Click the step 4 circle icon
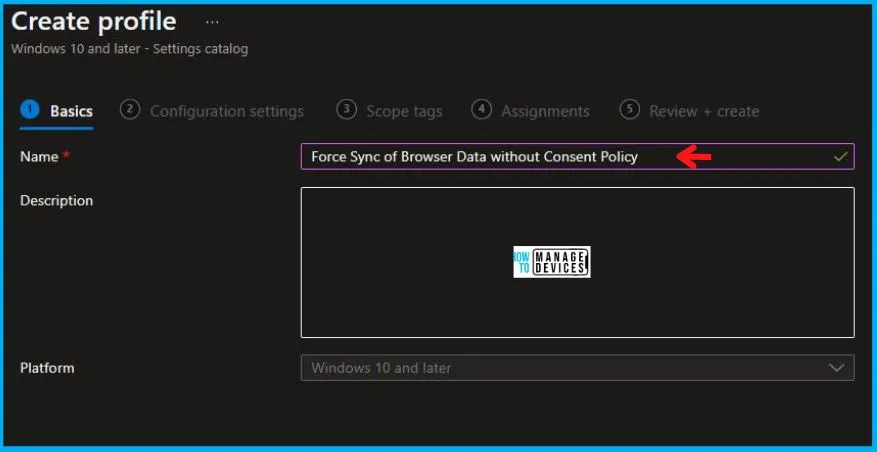This screenshot has width=877, height=452. point(481,110)
